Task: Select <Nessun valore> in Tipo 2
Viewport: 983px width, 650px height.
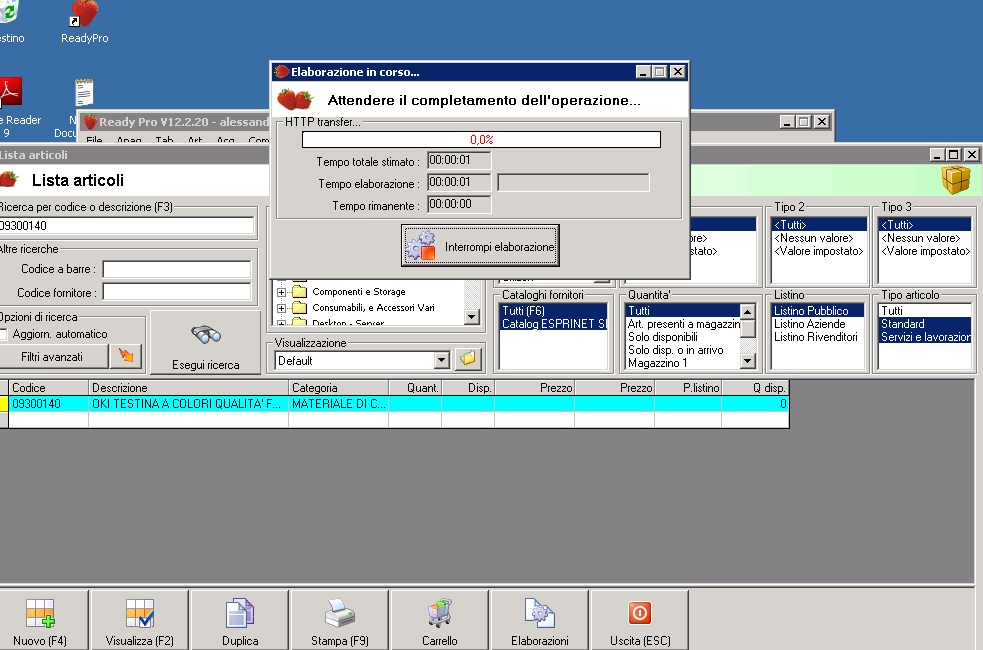Action: tap(819, 238)
